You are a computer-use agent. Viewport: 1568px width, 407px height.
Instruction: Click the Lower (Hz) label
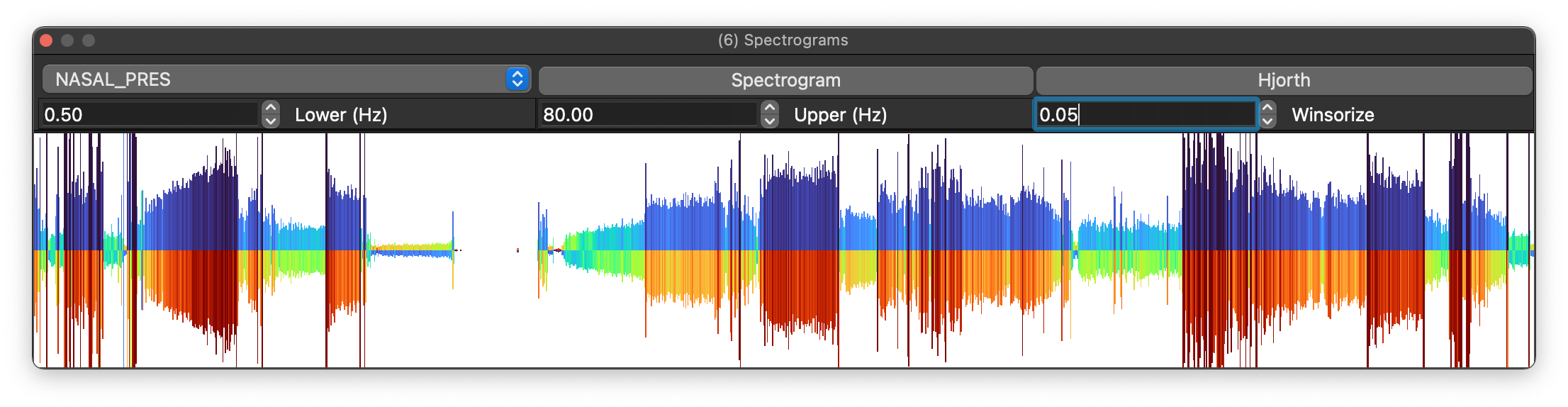(341, 115)
